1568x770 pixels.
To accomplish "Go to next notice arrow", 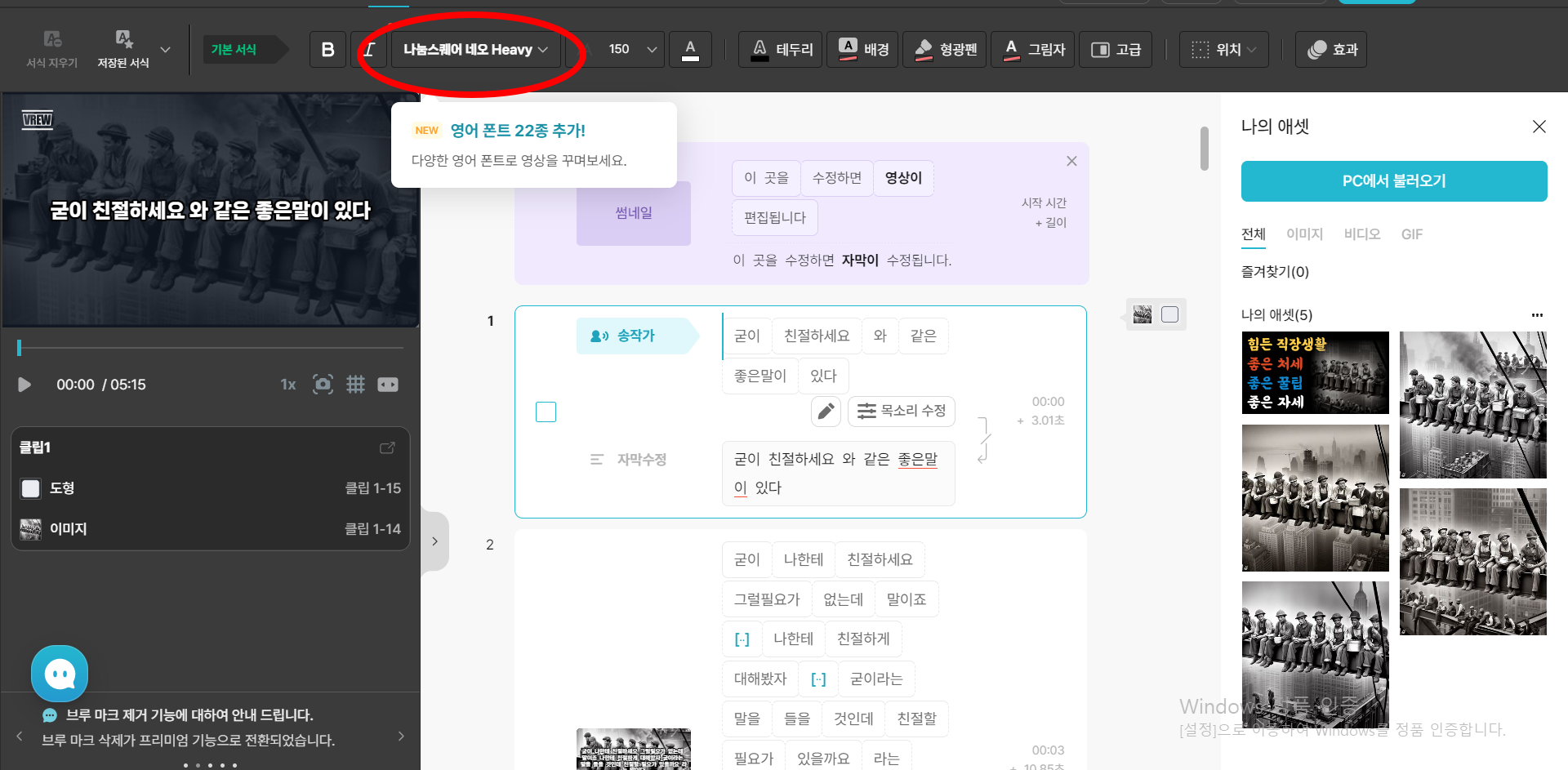I will coord(401,737).
